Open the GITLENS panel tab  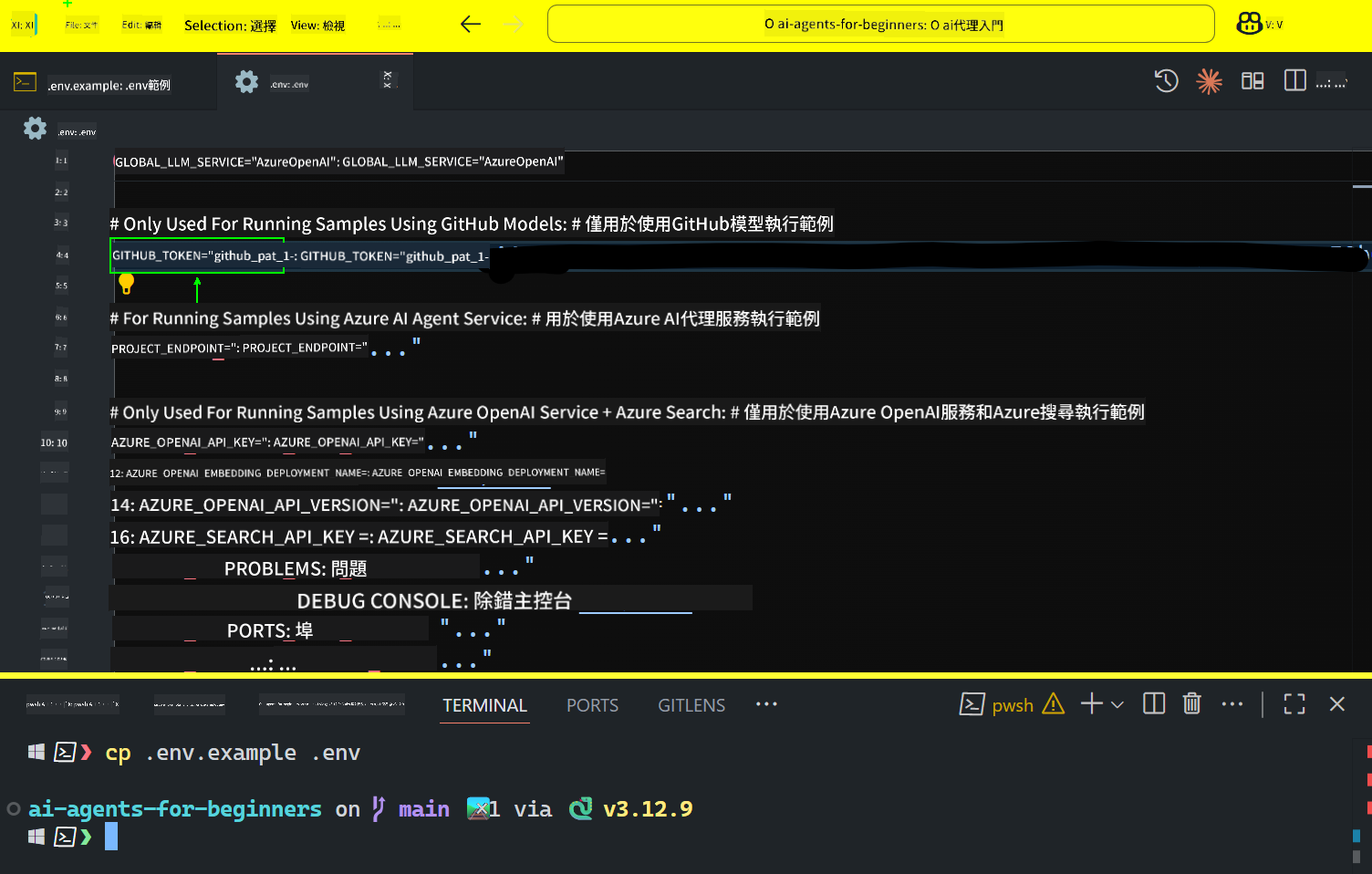tap(691, 705)
